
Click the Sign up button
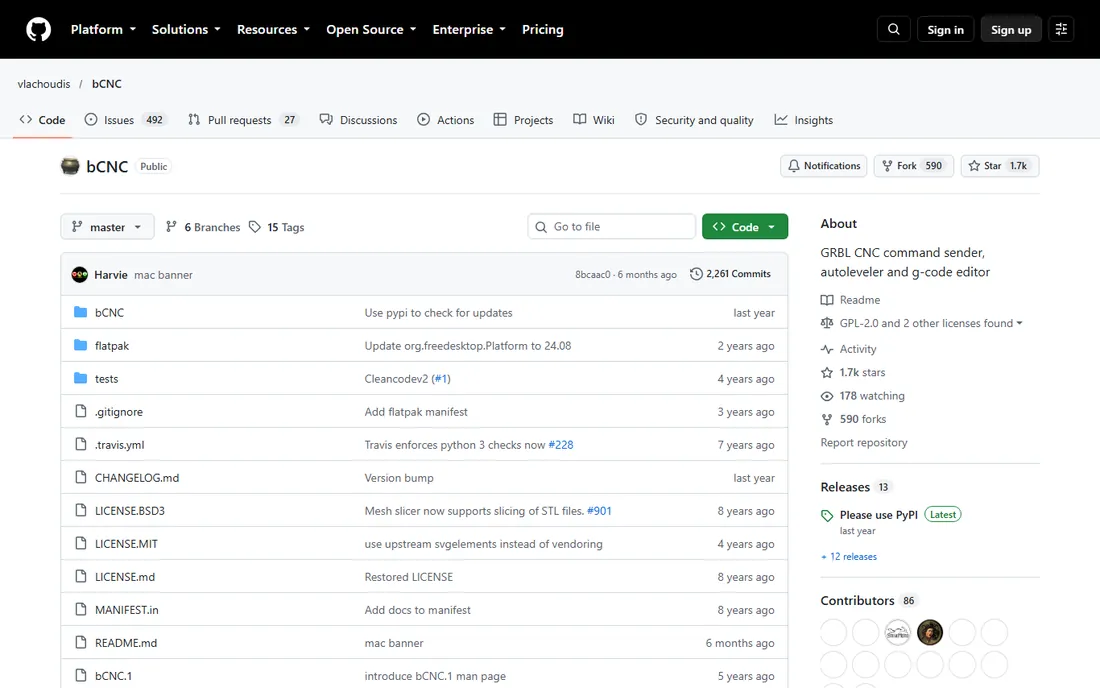click(x=1011, y=29)
